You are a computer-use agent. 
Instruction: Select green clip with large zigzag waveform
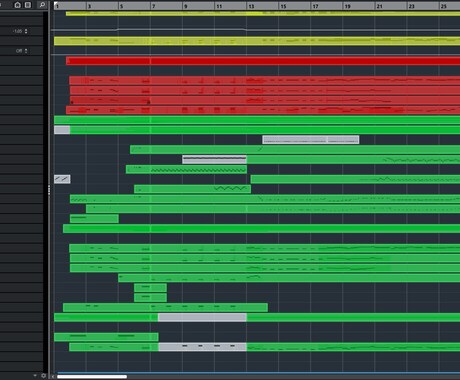(x=192, y=189)
